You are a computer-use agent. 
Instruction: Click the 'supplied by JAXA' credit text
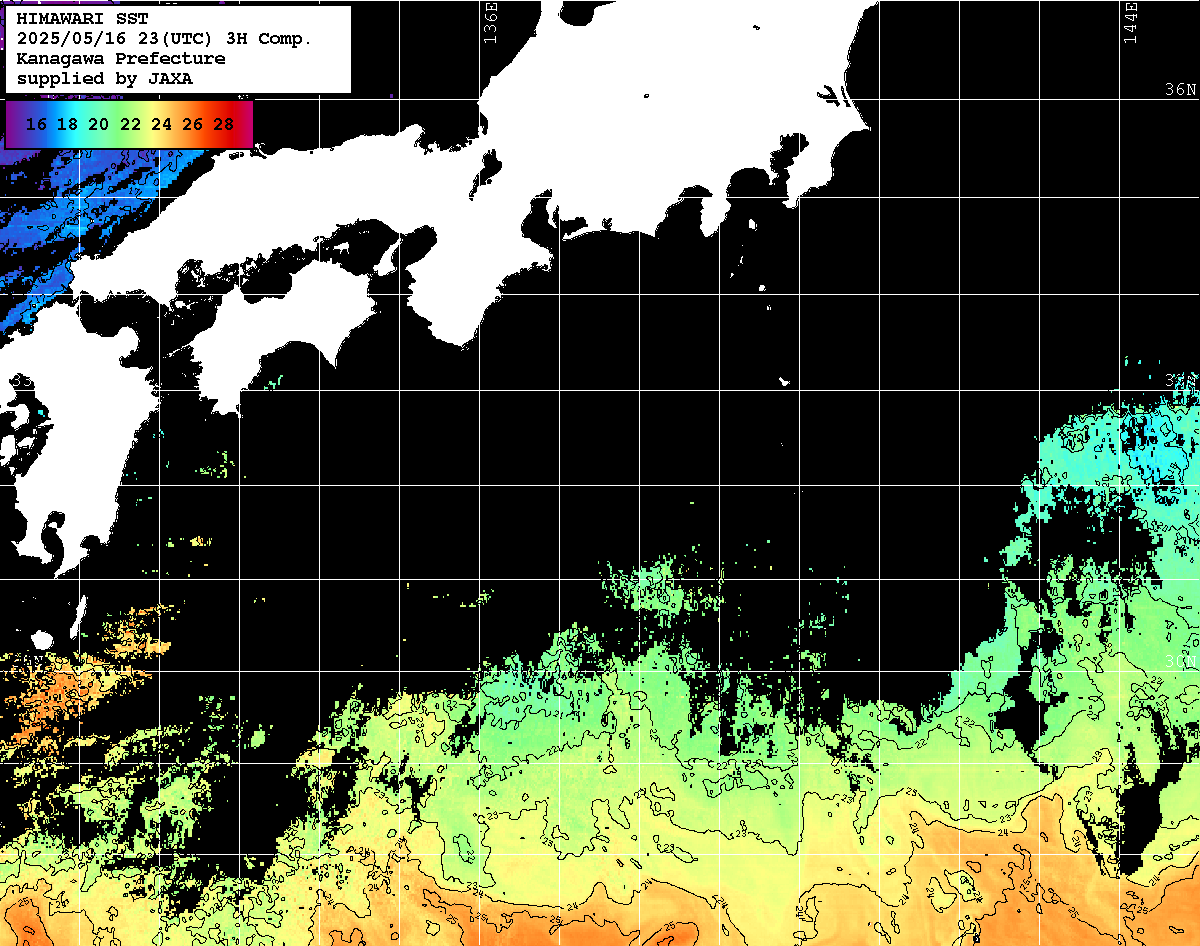105,78
